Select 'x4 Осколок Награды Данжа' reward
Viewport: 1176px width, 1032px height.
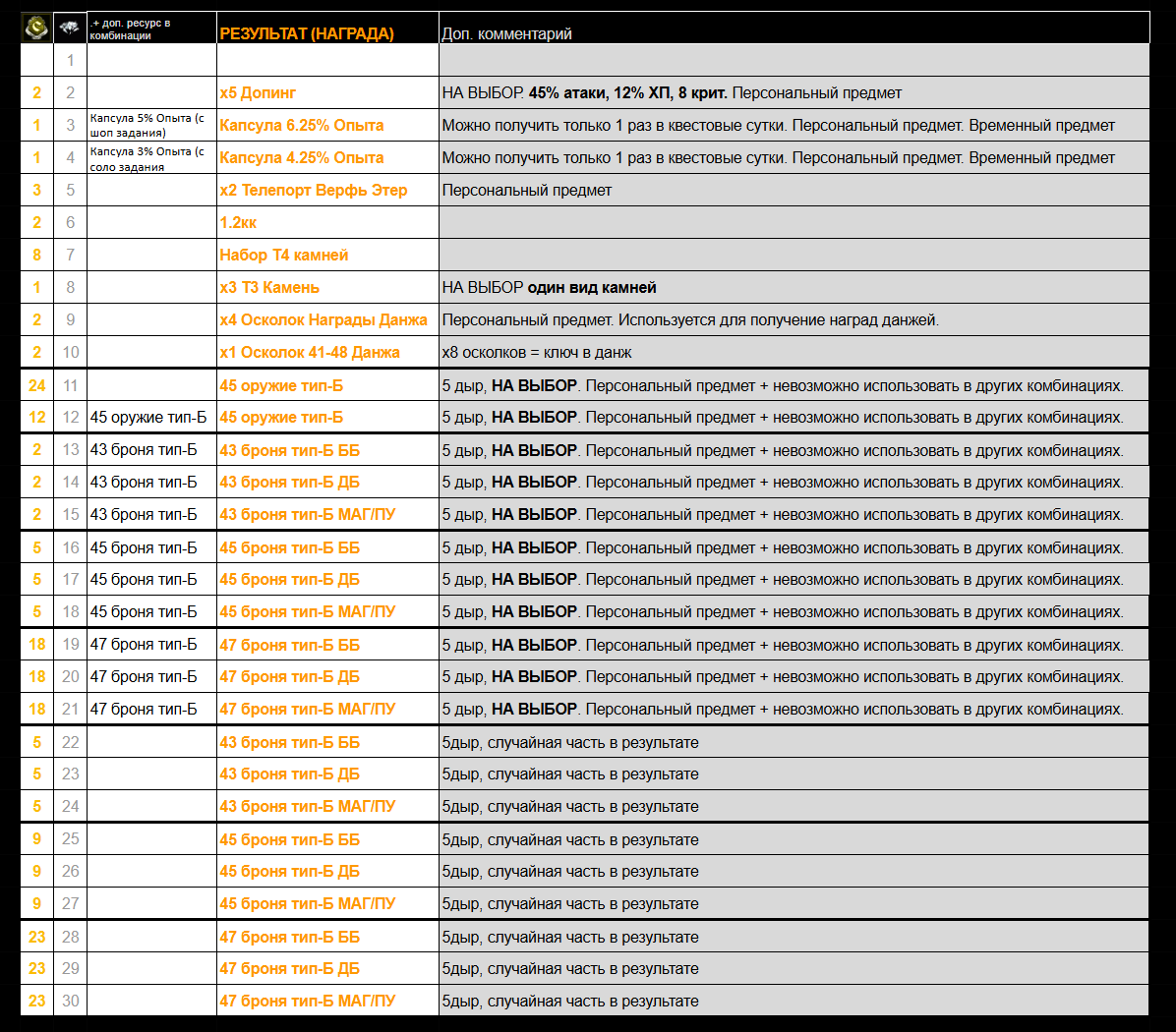click(323, 320)
